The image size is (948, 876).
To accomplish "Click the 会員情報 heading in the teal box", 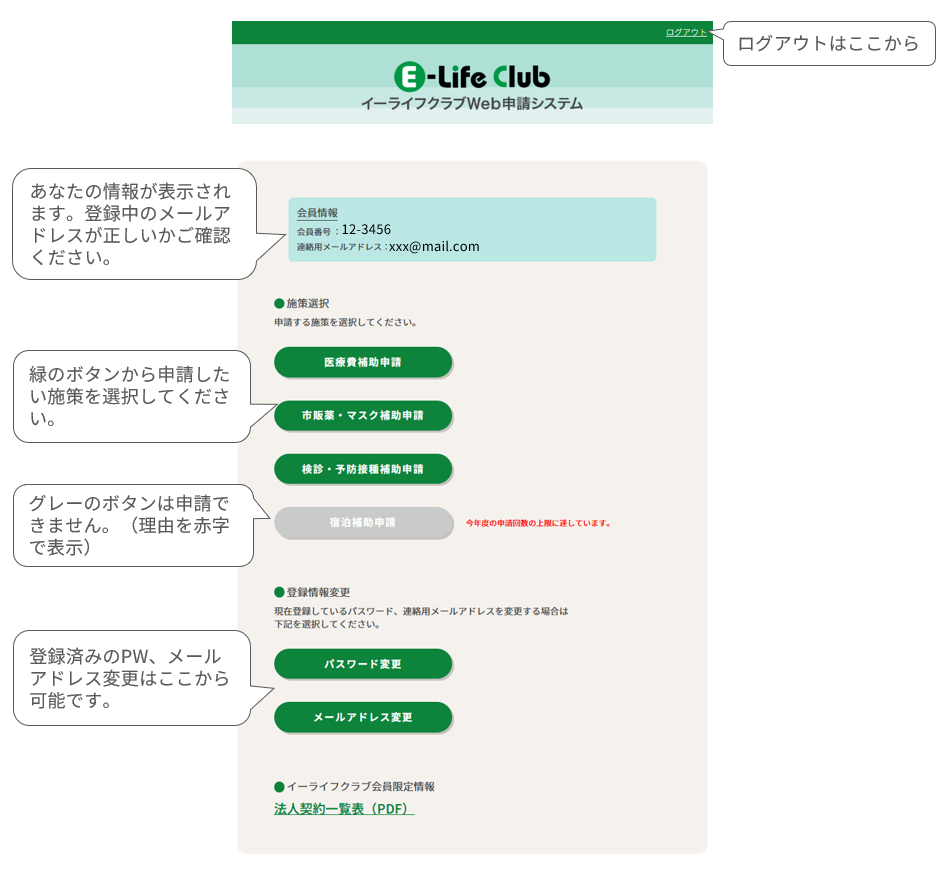I will (317, 213).
